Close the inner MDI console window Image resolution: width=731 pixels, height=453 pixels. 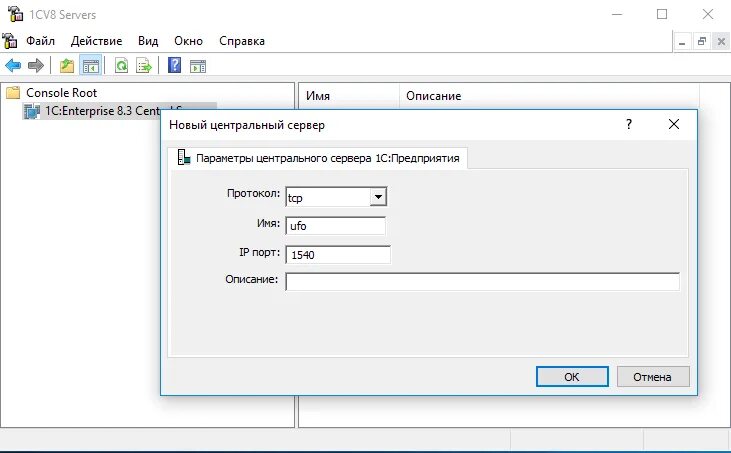721,41
